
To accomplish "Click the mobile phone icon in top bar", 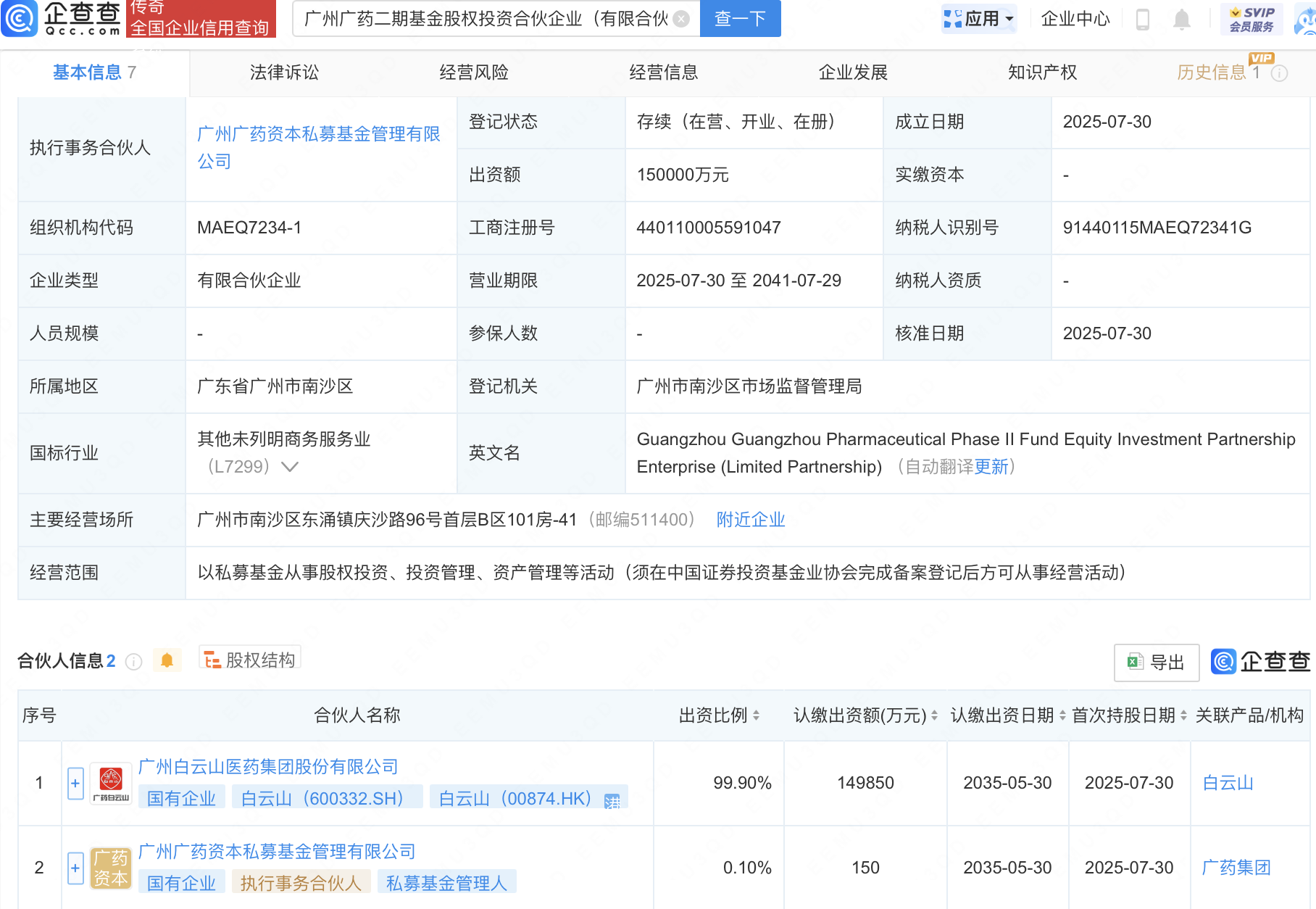I will tap(1144, 20).
